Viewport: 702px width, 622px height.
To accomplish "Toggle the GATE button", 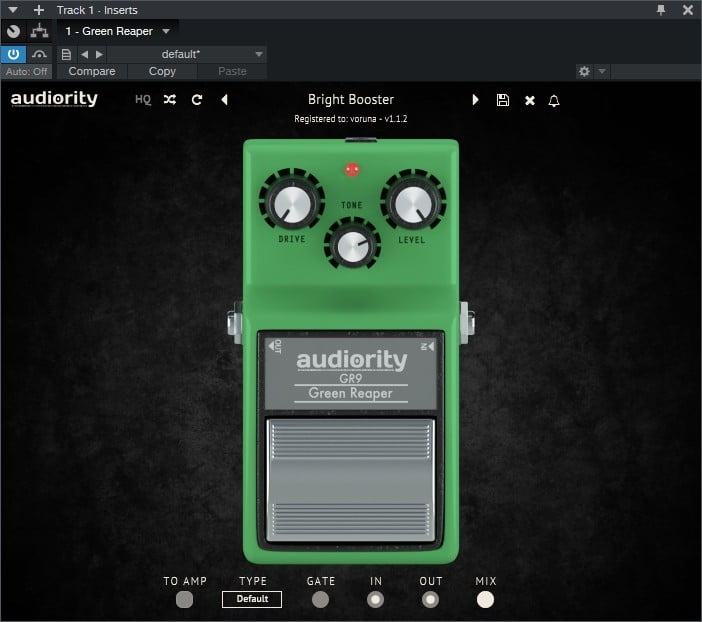I will pos(320,599).
